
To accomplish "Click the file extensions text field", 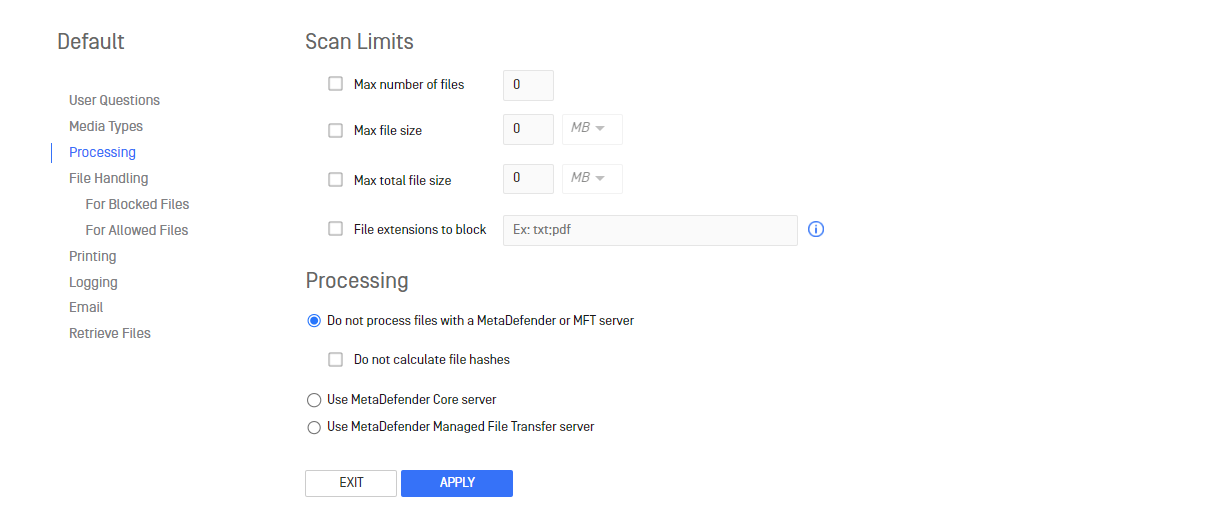I will click(x=650, y=230).
